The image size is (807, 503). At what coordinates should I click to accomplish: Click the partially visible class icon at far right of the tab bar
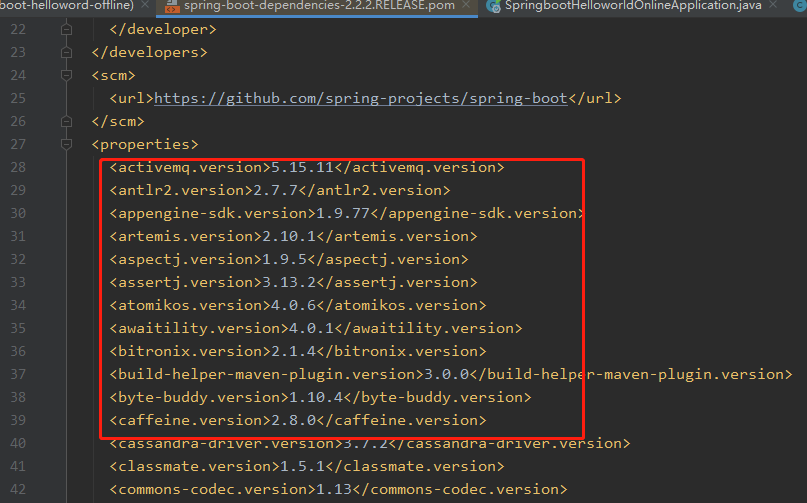[800, 6]
